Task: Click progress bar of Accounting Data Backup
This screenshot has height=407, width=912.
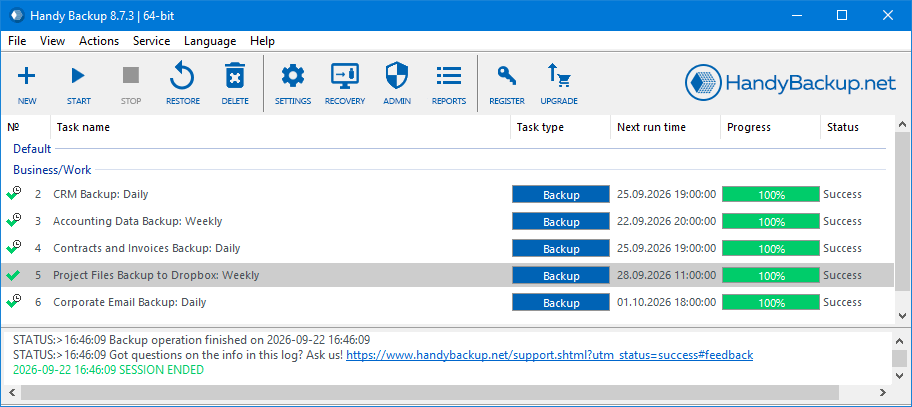Action: (x=771, y=222)
